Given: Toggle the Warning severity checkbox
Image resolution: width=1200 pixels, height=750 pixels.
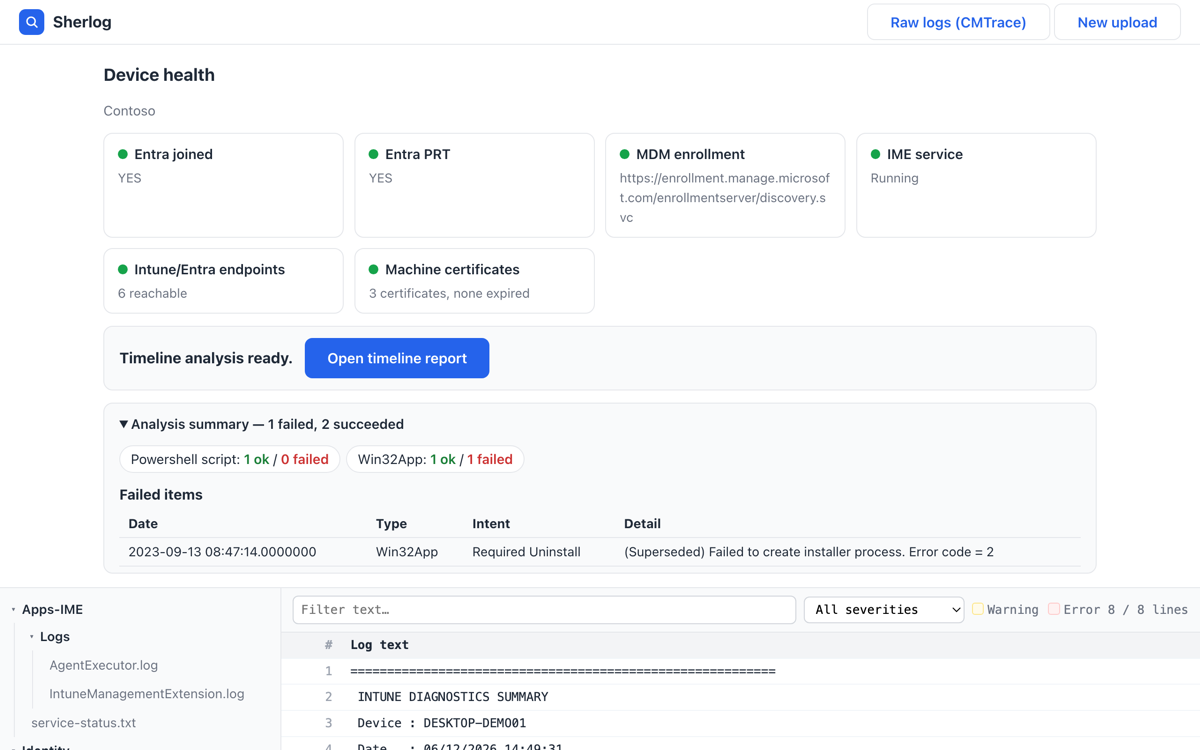Looking at the screenshot, I should [978, 608].
